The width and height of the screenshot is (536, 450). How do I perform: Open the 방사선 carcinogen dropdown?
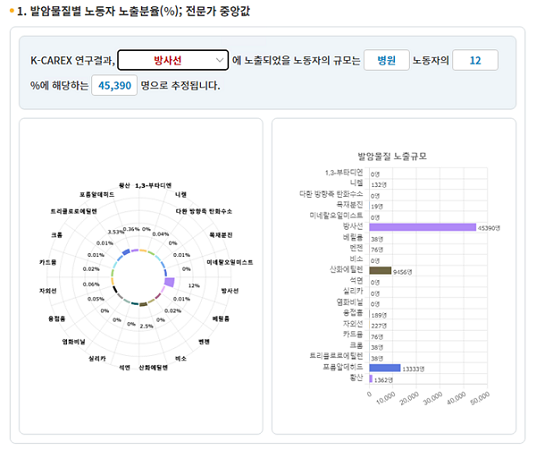(x=173, y=60)
